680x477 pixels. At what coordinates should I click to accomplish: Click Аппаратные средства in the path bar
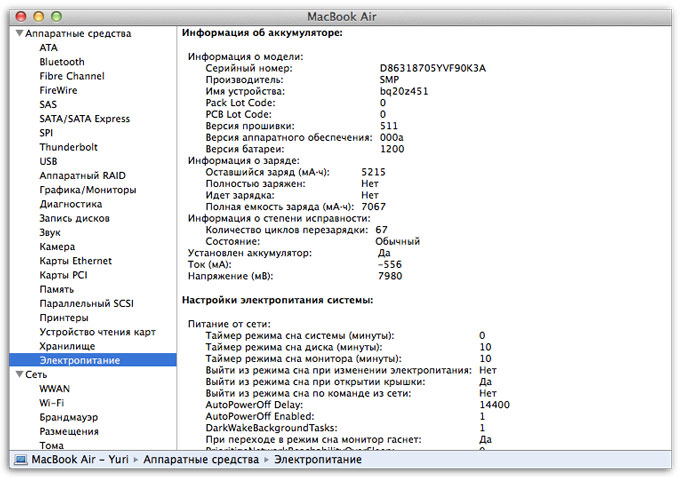tap(201, 460)
